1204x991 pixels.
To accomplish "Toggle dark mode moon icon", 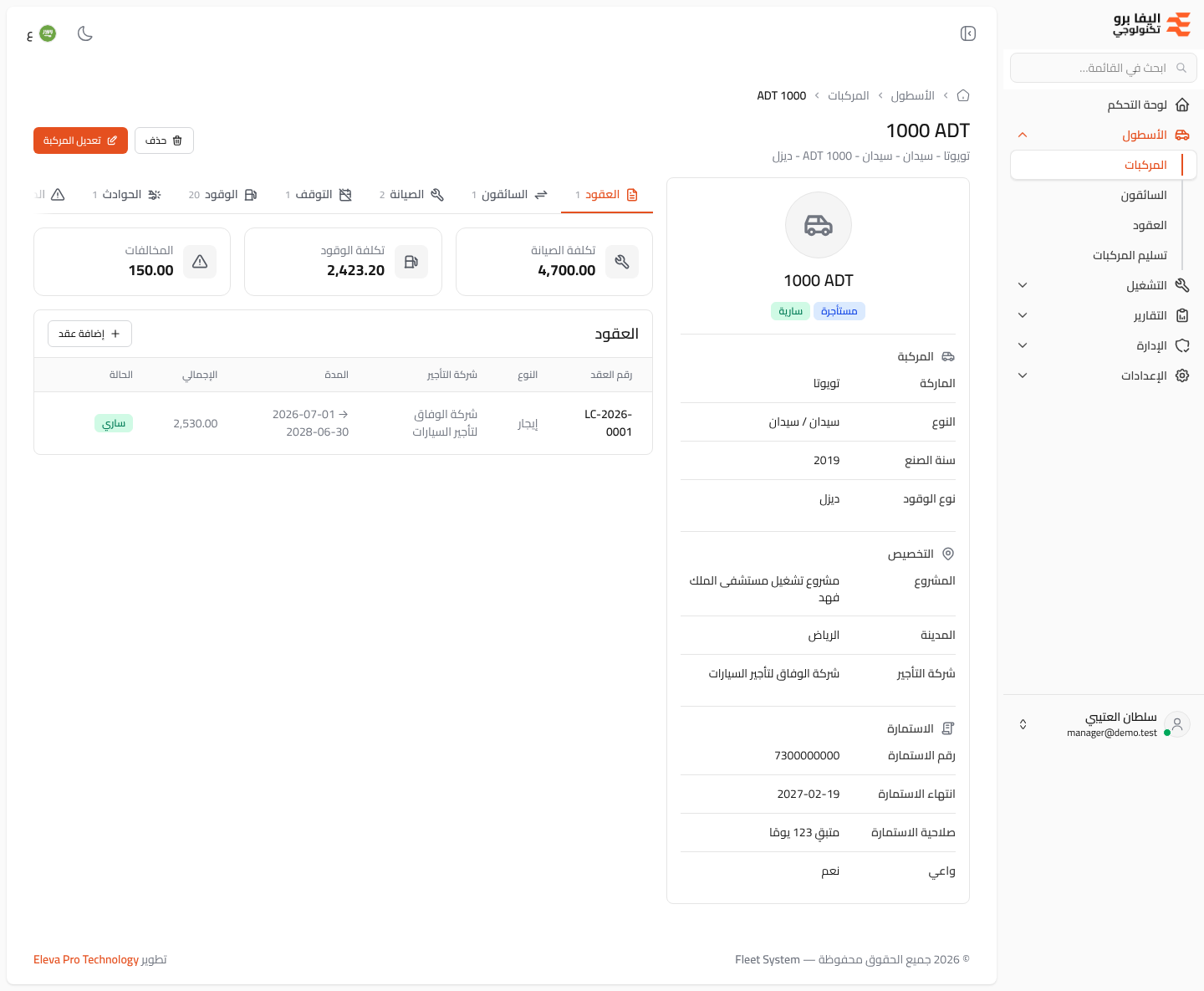I will click(x=85, y=33).
